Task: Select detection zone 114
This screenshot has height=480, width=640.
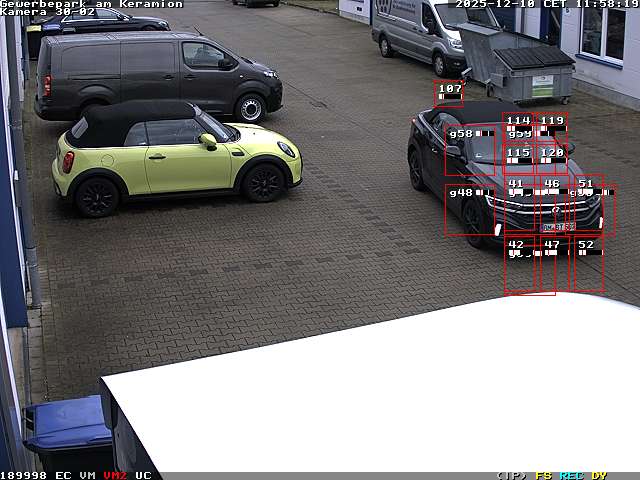Action: click(x=517, y=126)
